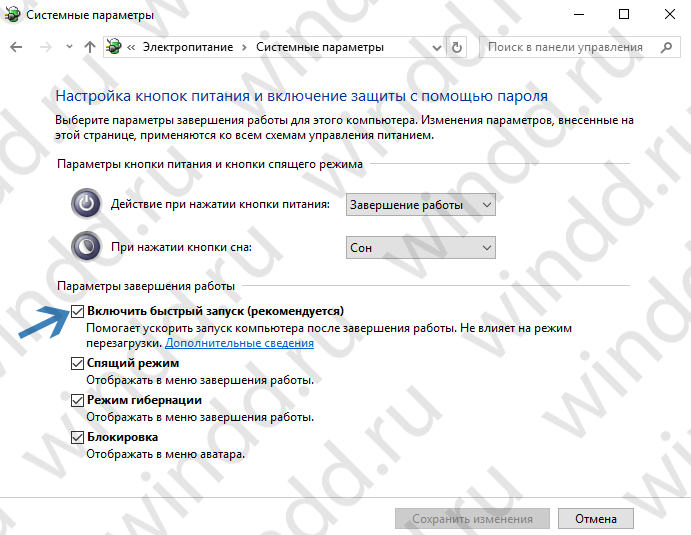Close the Системные параметры window
The image size is (691, 535).
(x=670, y=14)
